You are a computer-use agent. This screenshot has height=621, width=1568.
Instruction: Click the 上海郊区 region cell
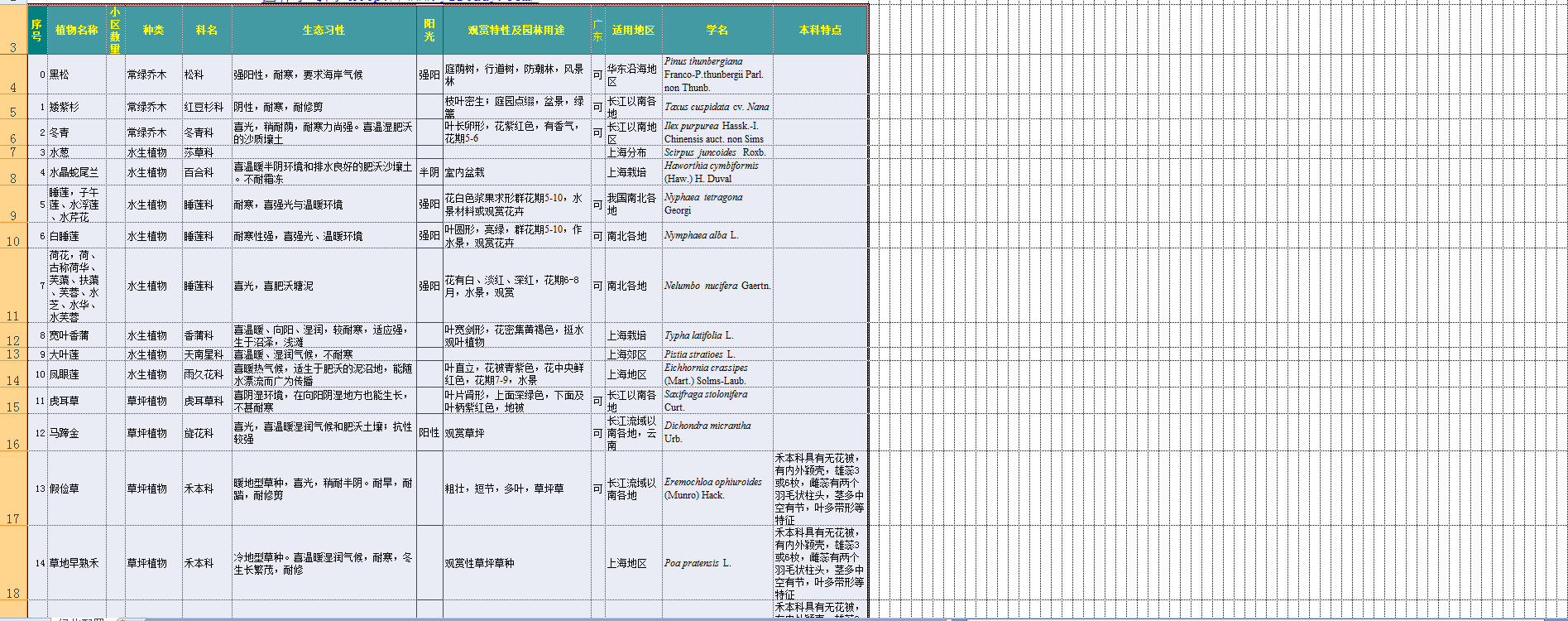click(633, 354)
